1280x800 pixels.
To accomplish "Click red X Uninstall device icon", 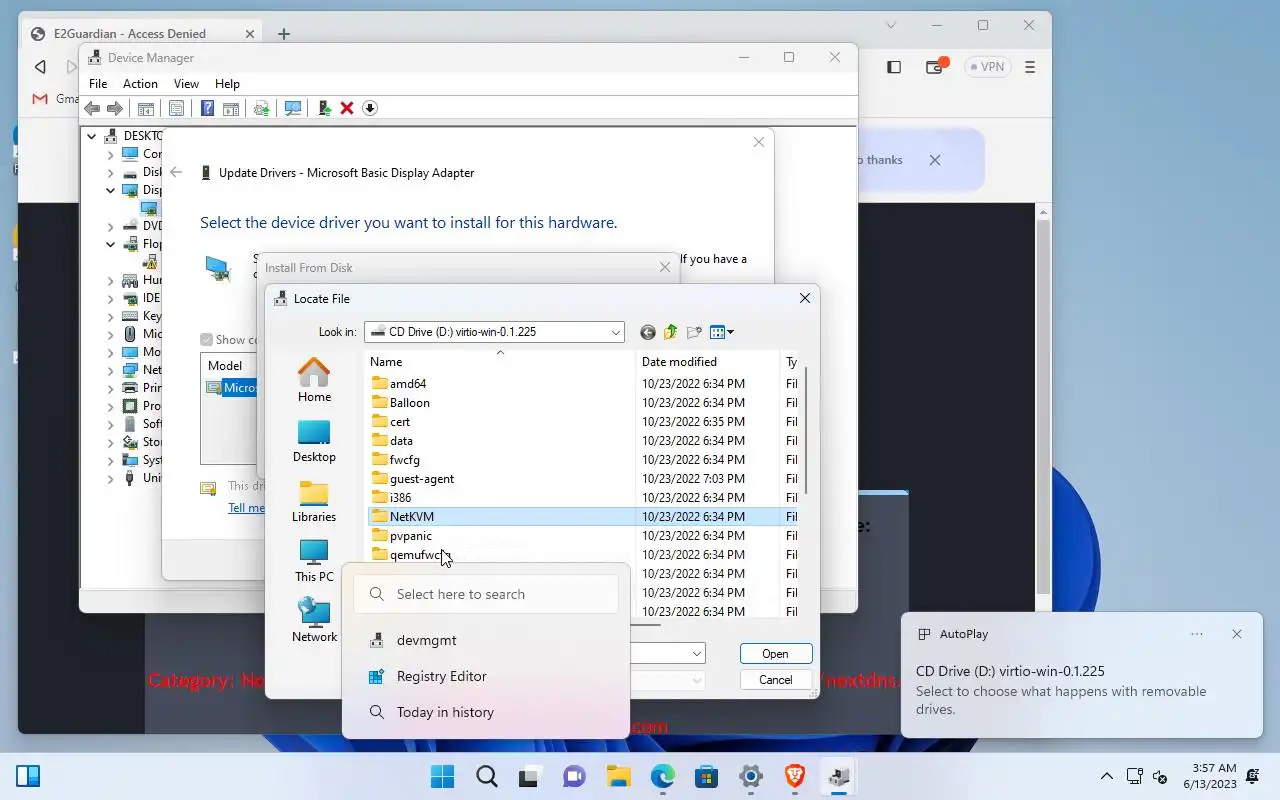I will click(347, 108).
